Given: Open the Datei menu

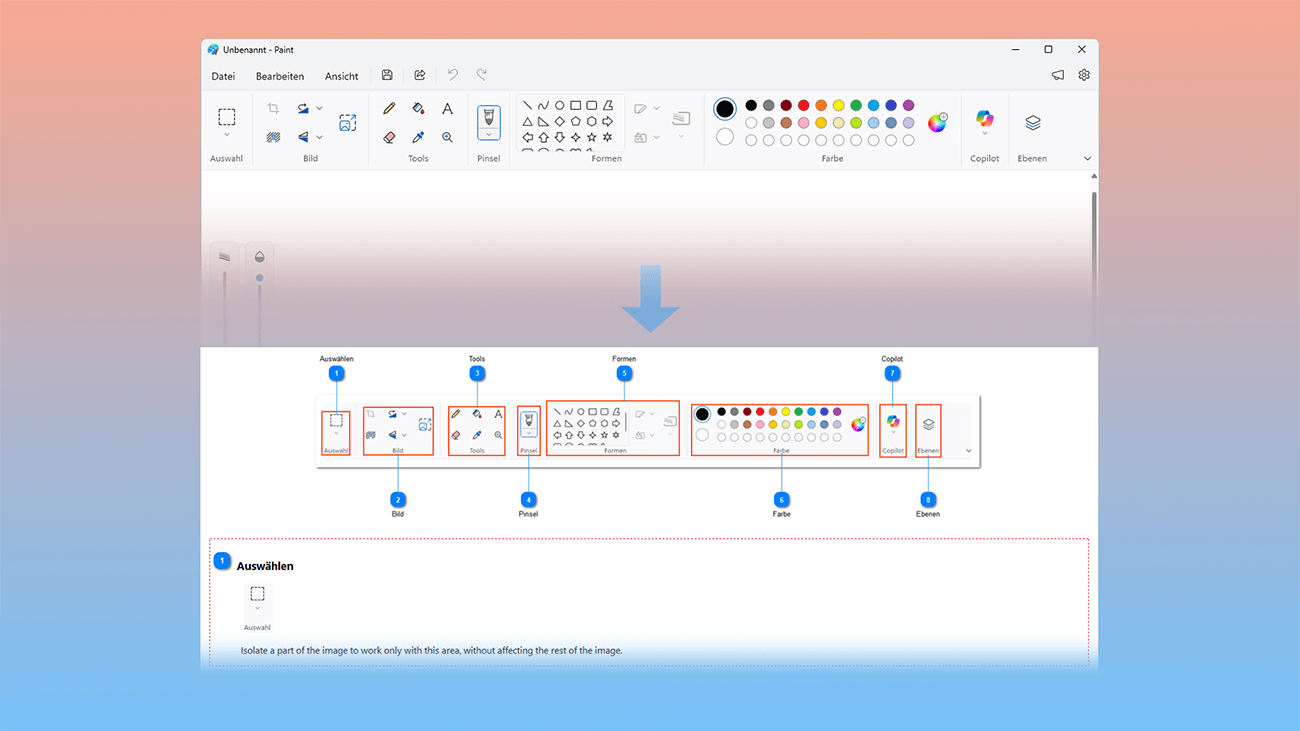Looking at the screenshot, I should click(223, 75).
